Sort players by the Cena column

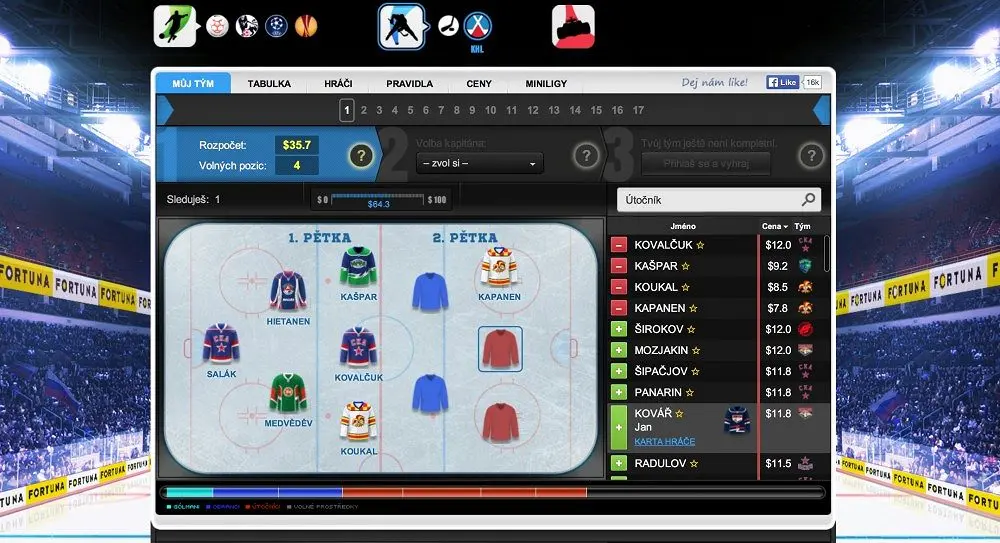pyautogui.click(x=774, y=226)
